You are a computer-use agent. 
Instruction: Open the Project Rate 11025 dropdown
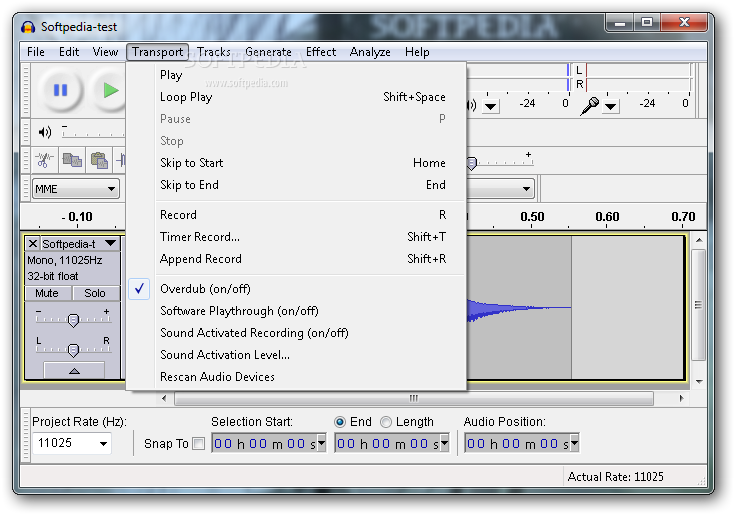pyautogui.click(x=72, y=443)
